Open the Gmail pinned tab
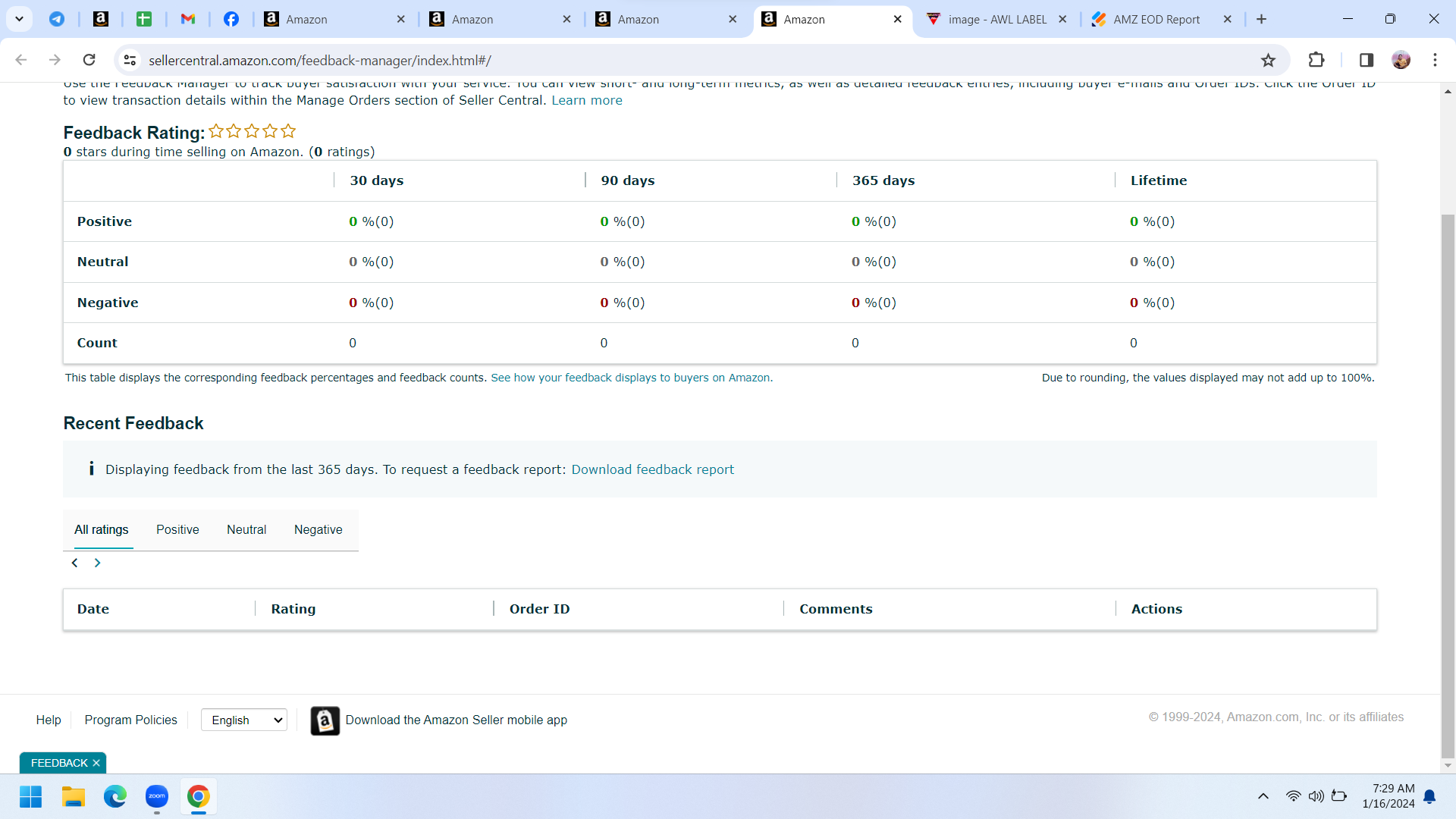The image size is (1456, 819). [188, 19]
